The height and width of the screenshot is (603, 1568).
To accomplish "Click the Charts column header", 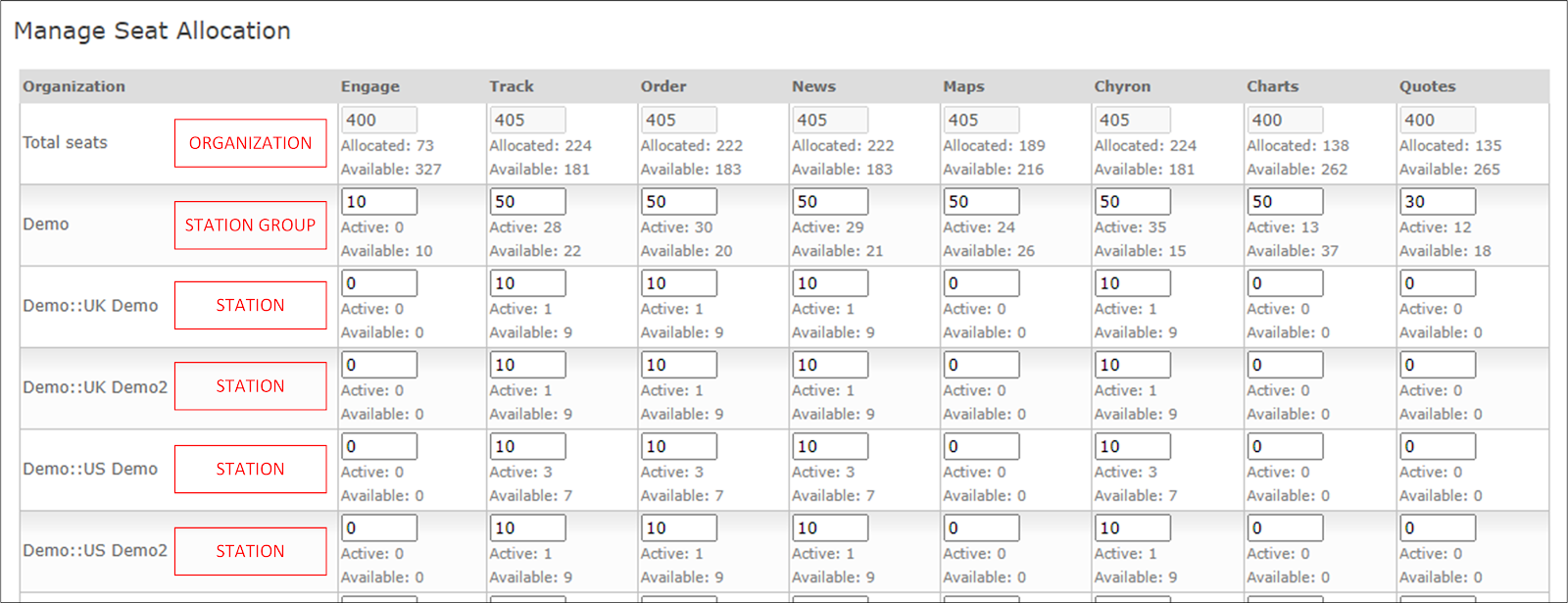I will (x=1272, y=86).
